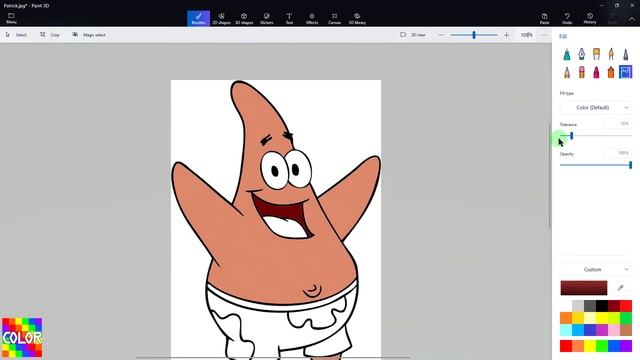Screen dimensions: 640x360
Task: Open the Custom color palette dropdown
Action: click(x=596, y=270)
